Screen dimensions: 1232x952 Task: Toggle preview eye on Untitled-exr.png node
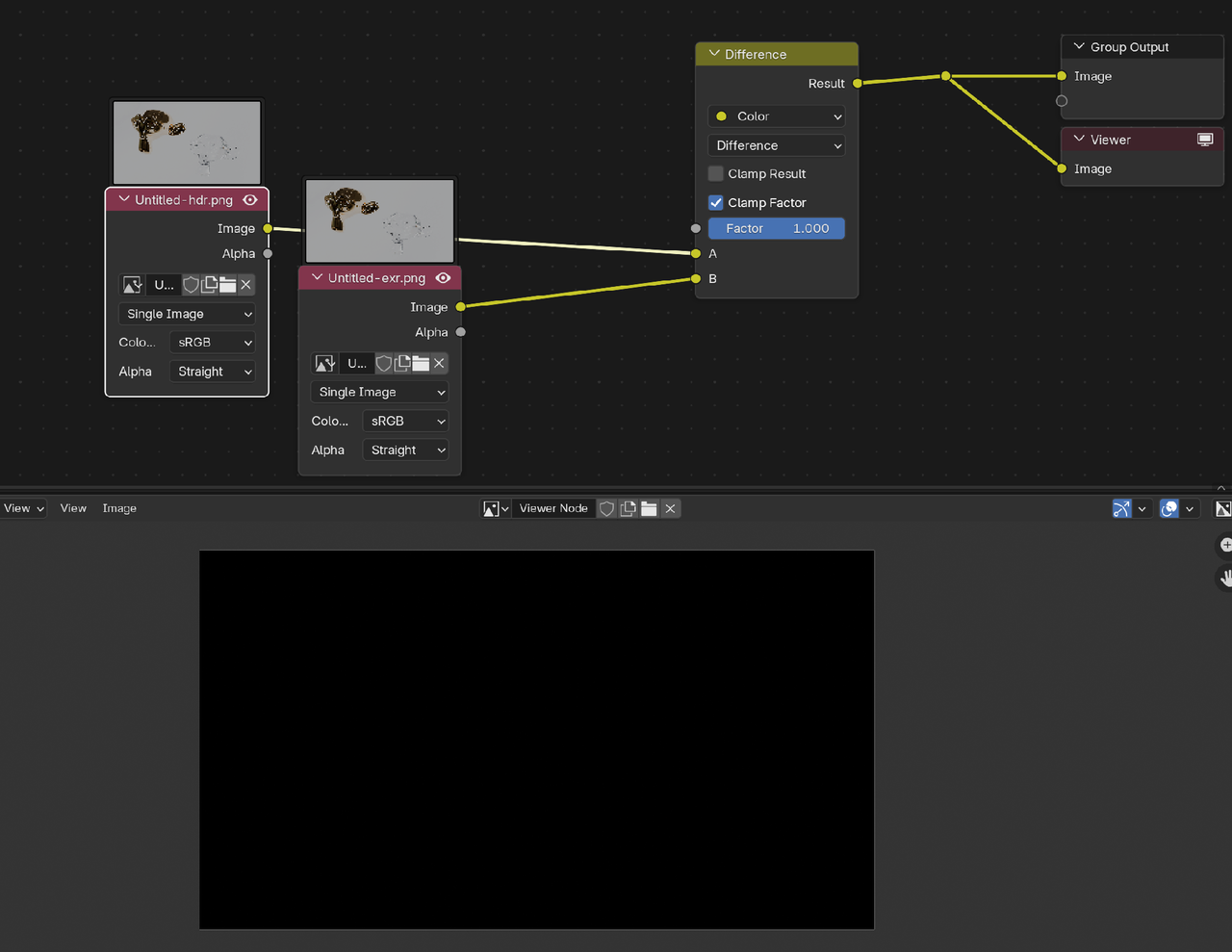tap(443, 278)
